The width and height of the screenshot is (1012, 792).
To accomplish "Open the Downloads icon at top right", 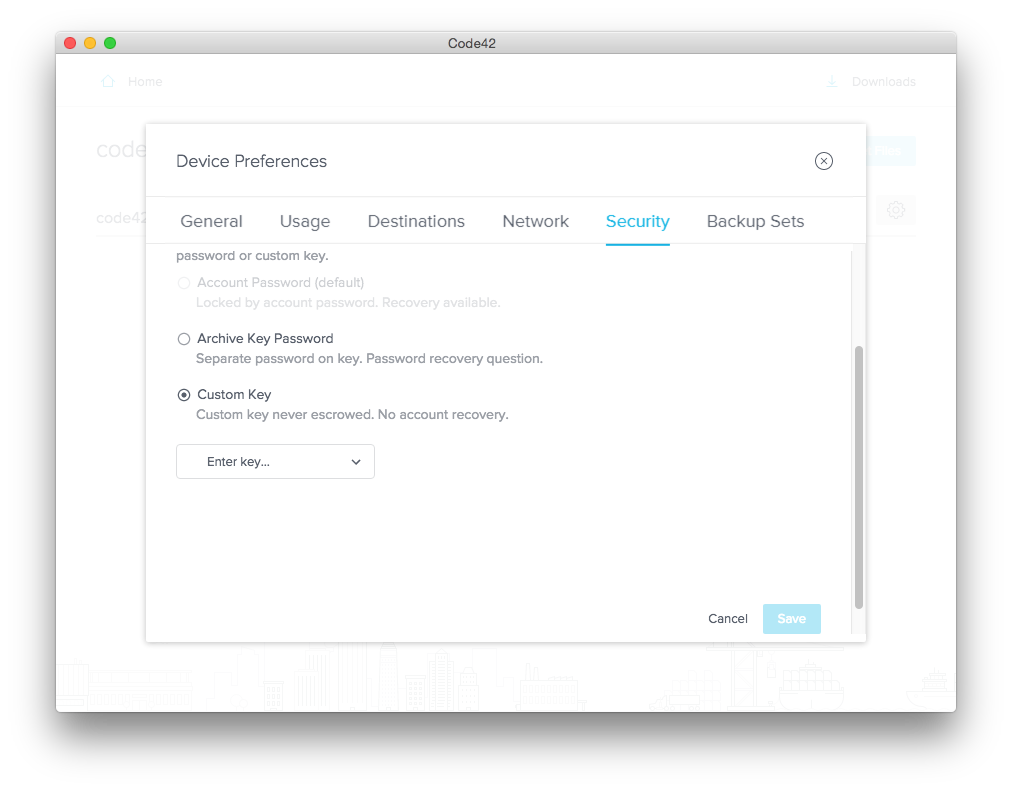I will [831, 81].
